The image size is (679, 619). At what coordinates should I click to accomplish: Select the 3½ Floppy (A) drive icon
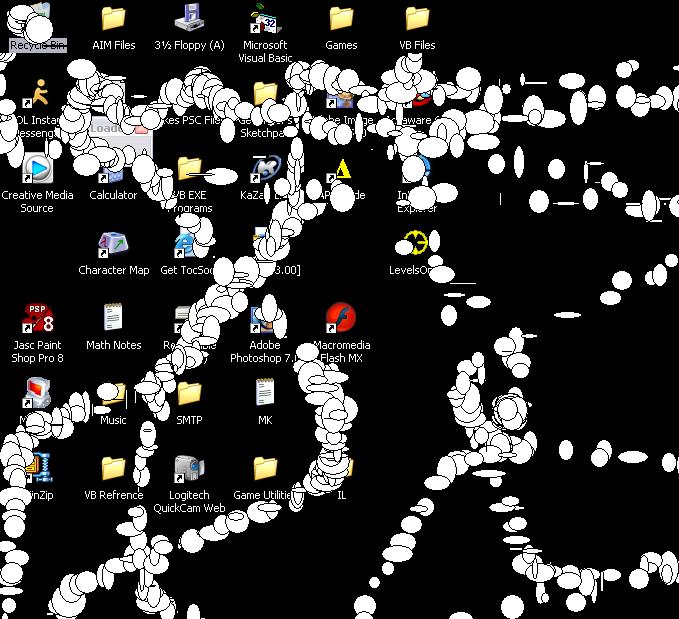[189, 19]
